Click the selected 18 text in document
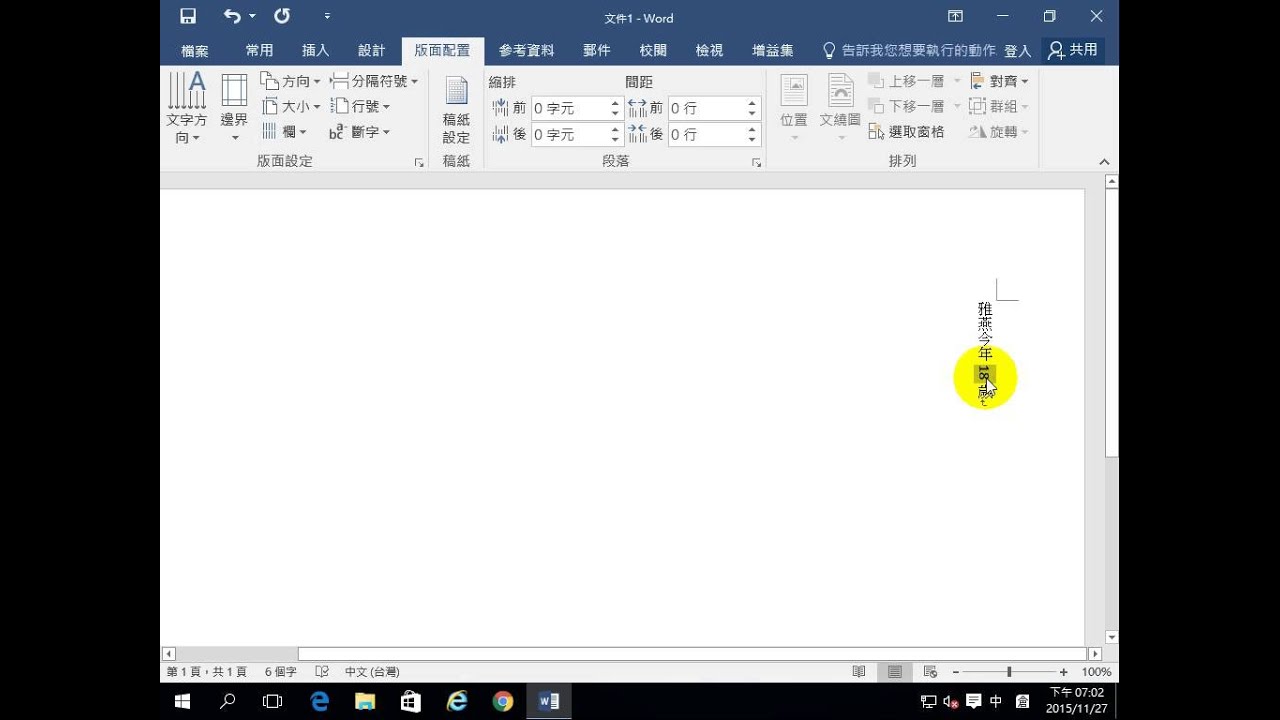1280x720 pixels. [984, 374]
